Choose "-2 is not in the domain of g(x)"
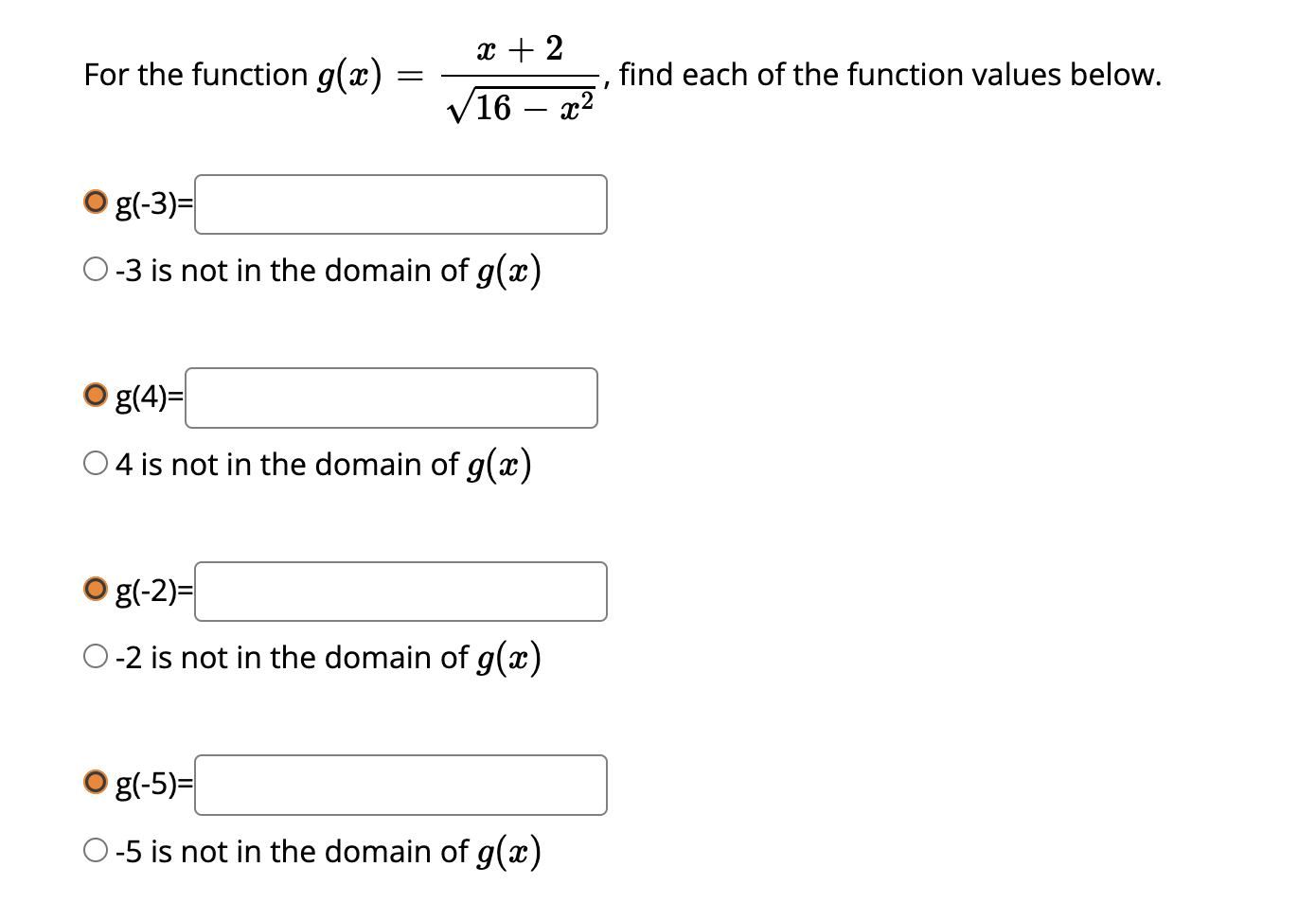This screenshot has width=1316, height=902. pyautogui.click(x=96, y=656)
